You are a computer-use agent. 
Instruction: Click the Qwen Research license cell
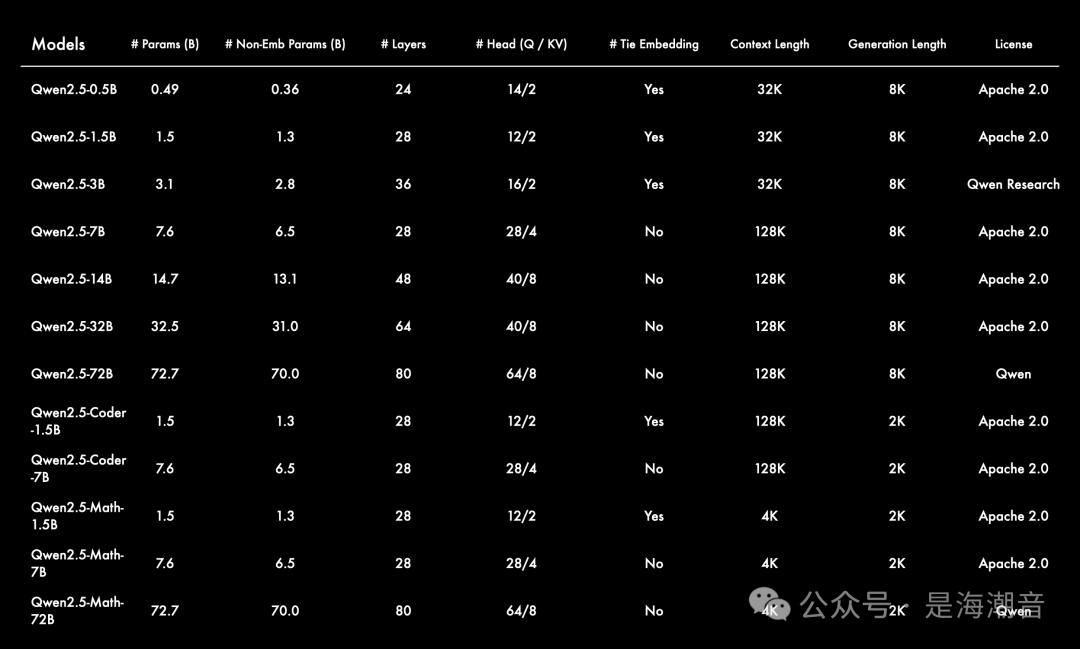(1013, 184)
